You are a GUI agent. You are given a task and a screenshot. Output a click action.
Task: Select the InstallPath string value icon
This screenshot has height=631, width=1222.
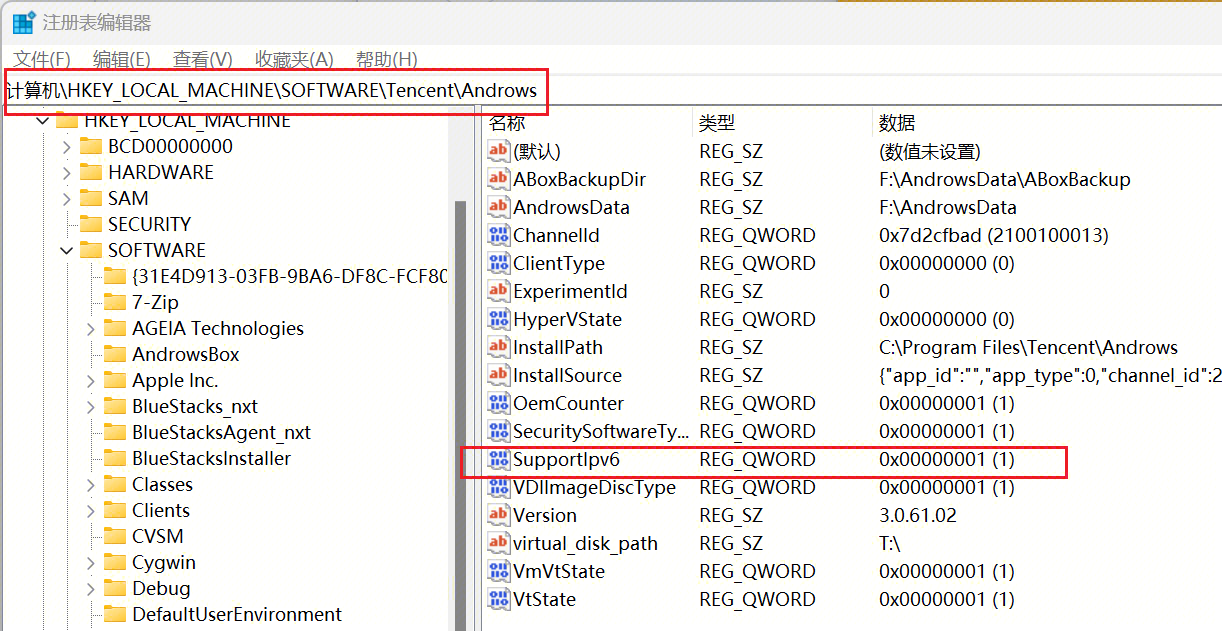pos(498,347)
